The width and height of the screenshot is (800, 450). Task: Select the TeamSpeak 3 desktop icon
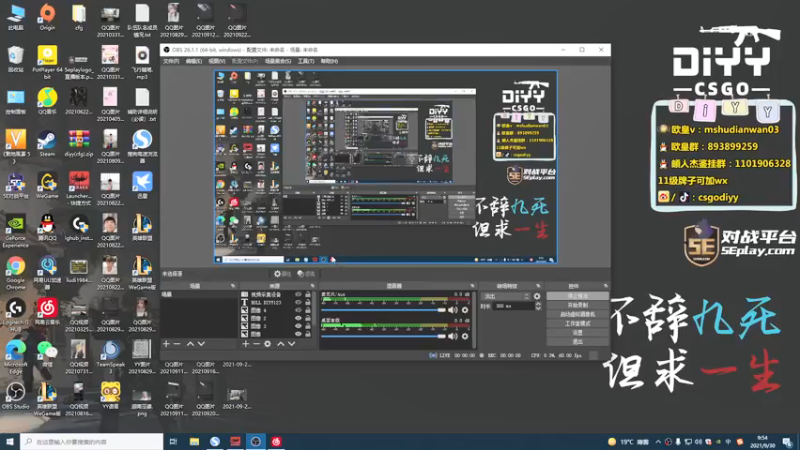coord(110,357)
